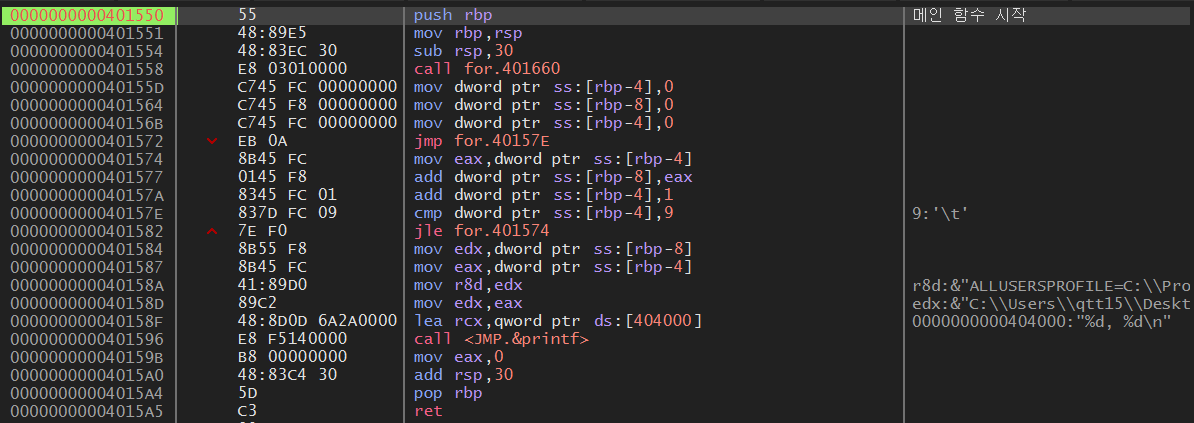1194x423 pixels.
Task: Click the 'mov eax,0' instruction
Action: tap(458, 357)
